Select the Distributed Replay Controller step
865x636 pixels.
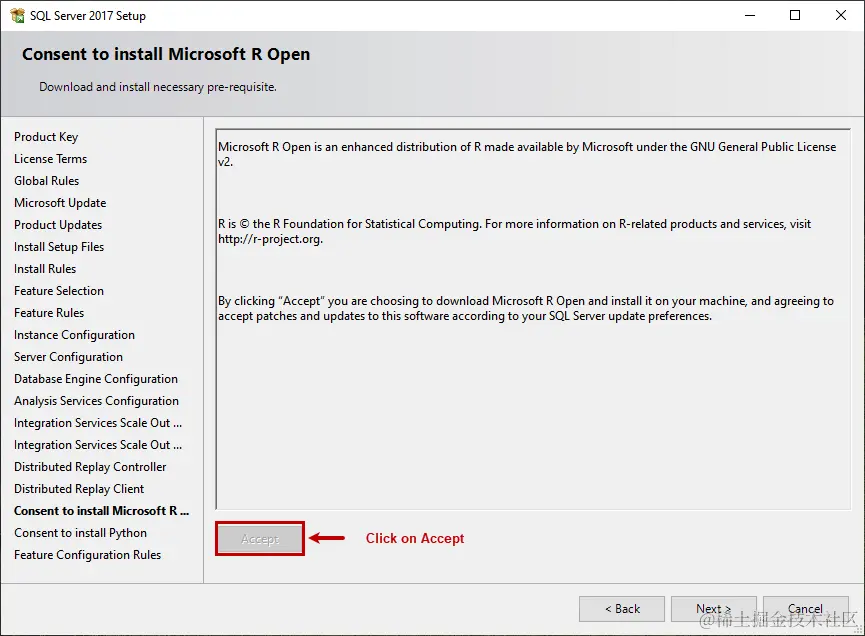(x=90, y=467)
